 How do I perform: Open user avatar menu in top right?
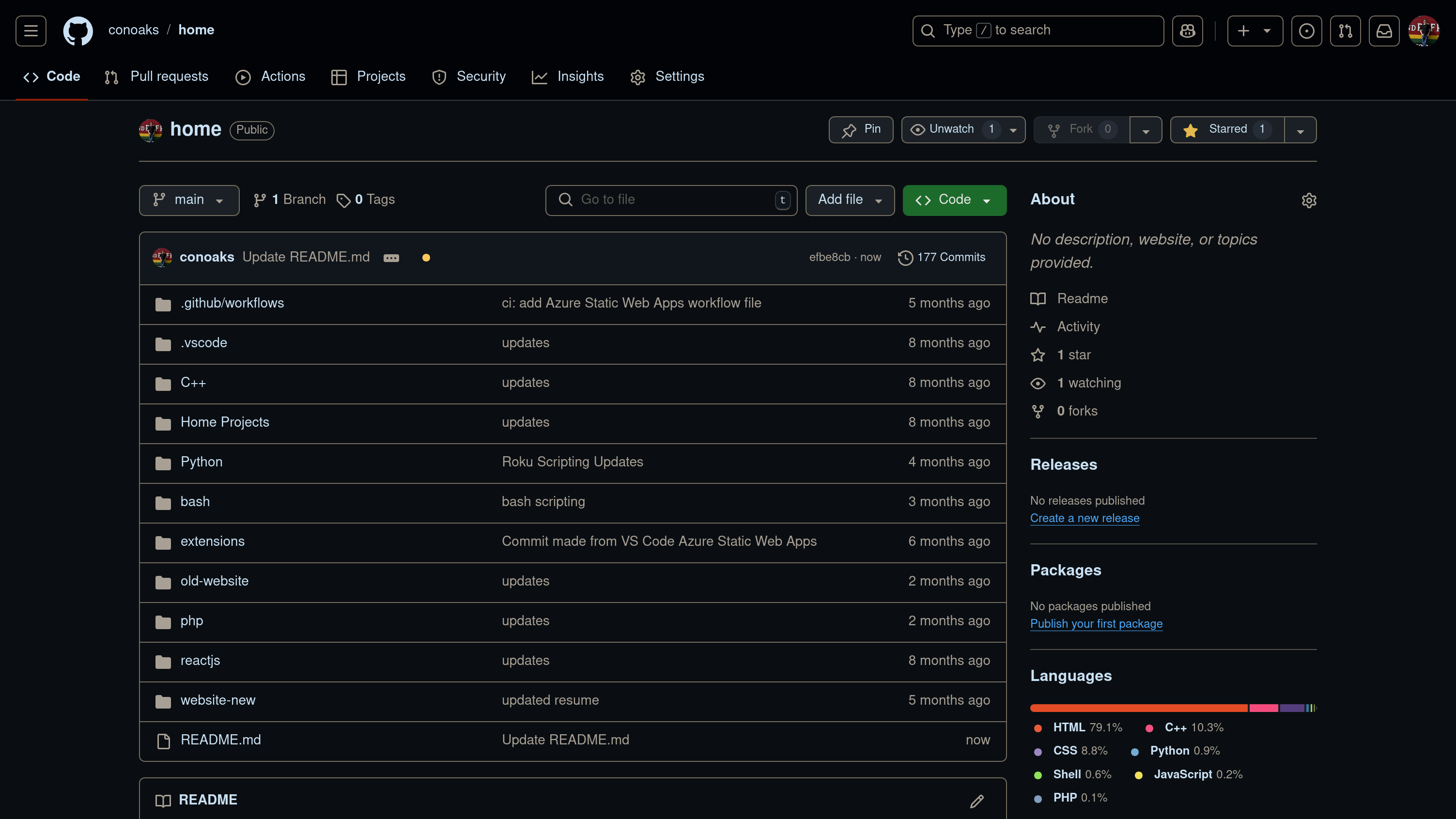tap(1423, 31)
